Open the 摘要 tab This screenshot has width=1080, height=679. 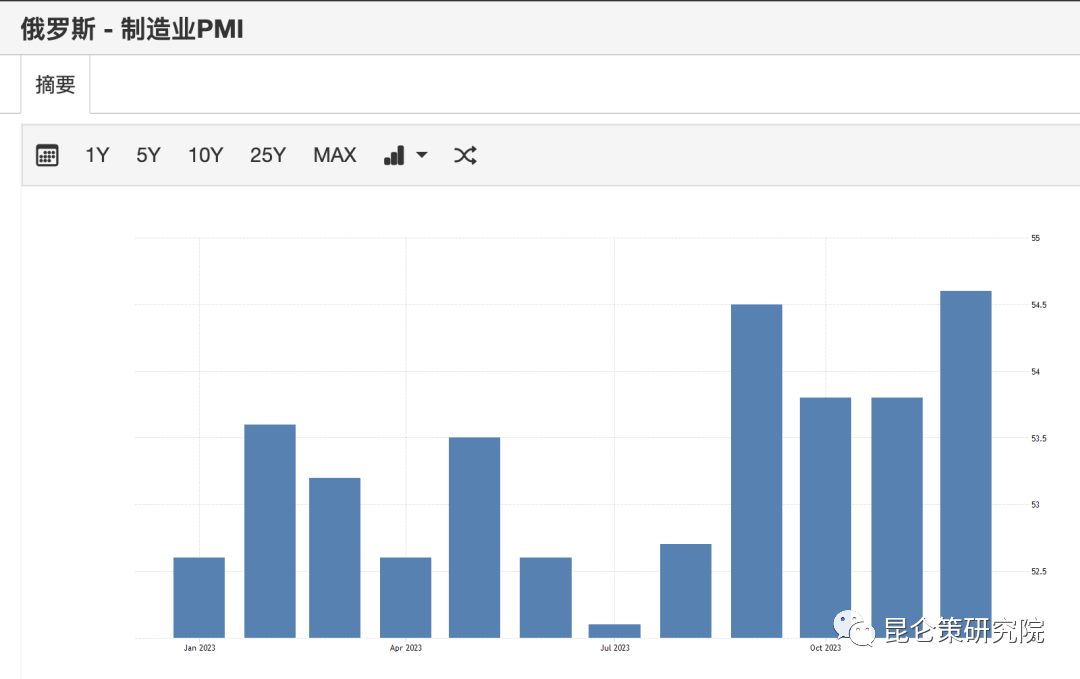[x=56, y=85]
